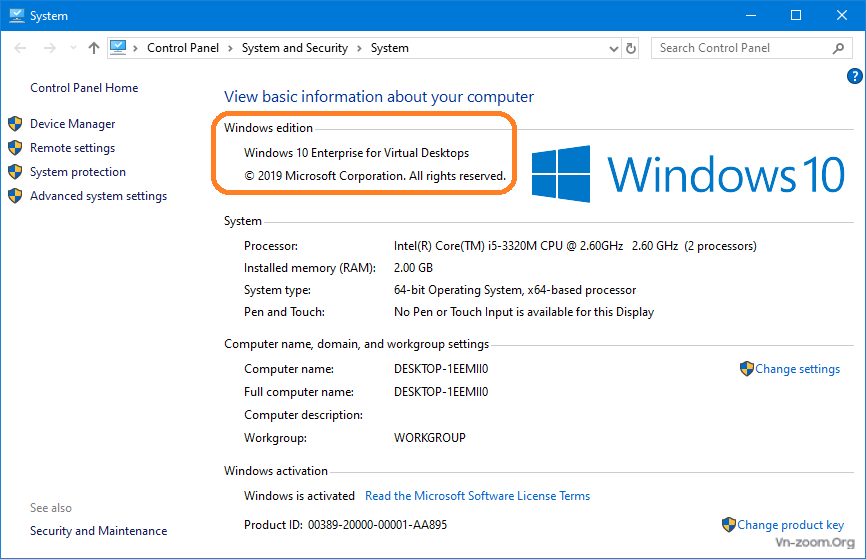
Task: Click the 'No Pen or Touch Input' text
Action: click(x=524, y=312)
